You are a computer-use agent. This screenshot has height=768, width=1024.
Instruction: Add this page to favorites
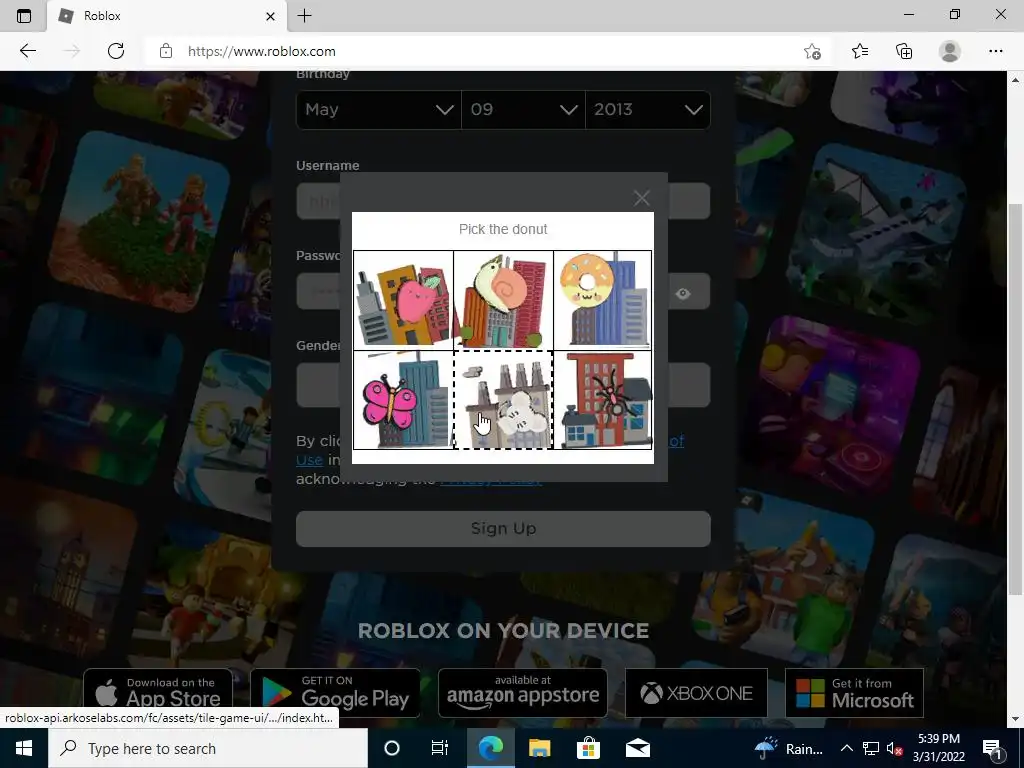[812, 51]
